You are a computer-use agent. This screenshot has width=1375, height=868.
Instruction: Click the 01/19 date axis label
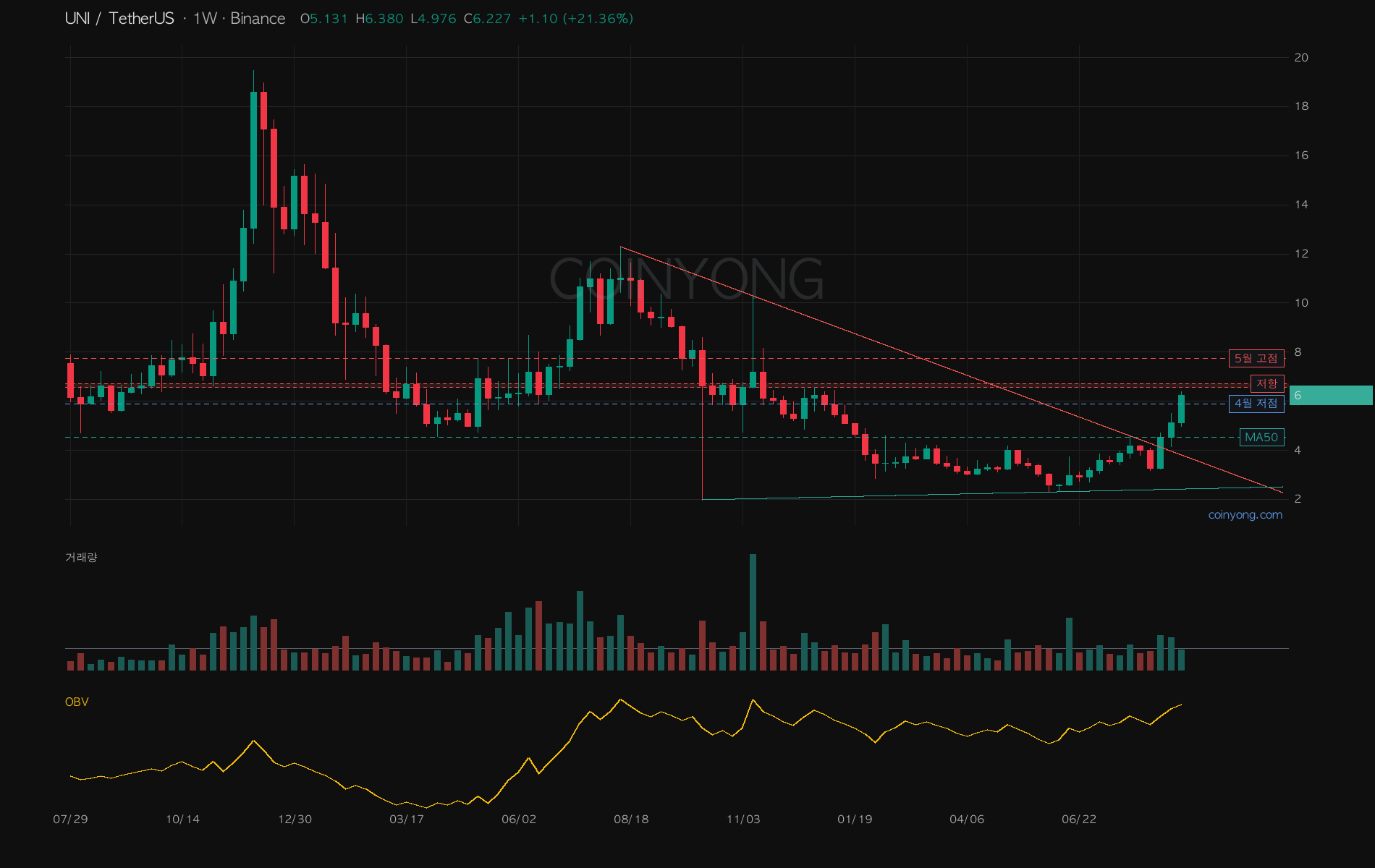(x=855, y=819)
